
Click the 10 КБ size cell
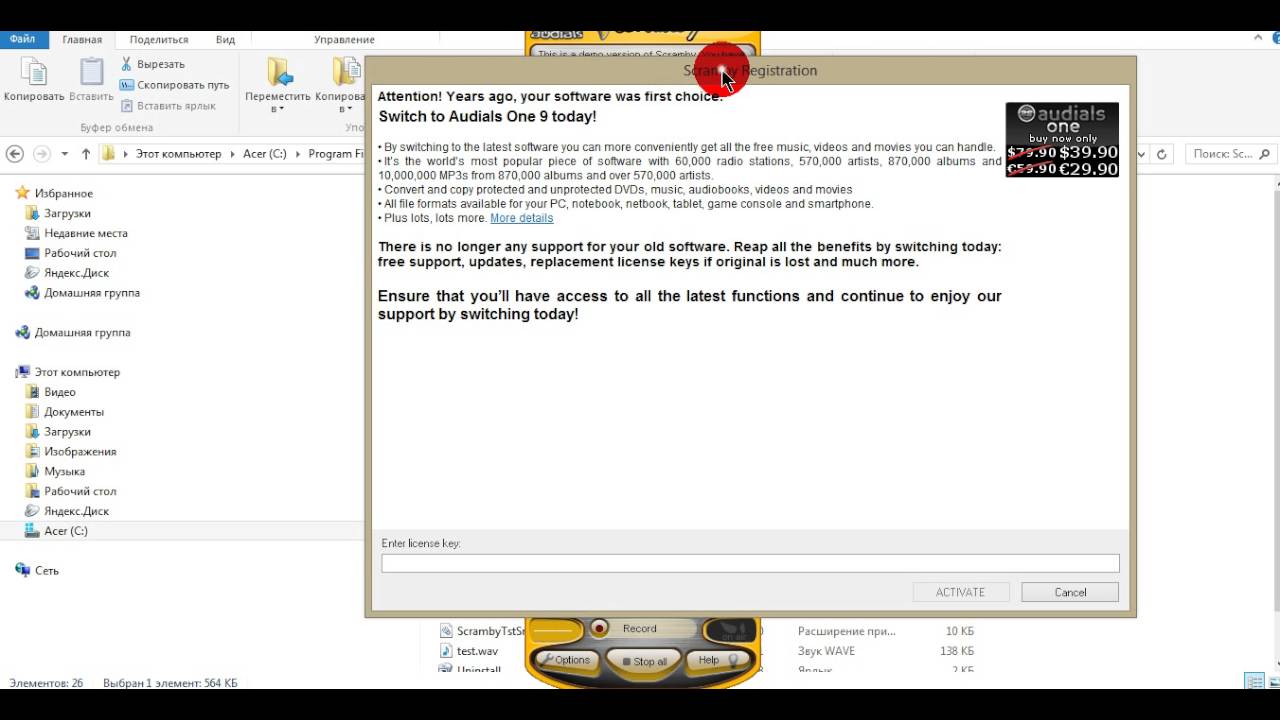tap(959, 631)
